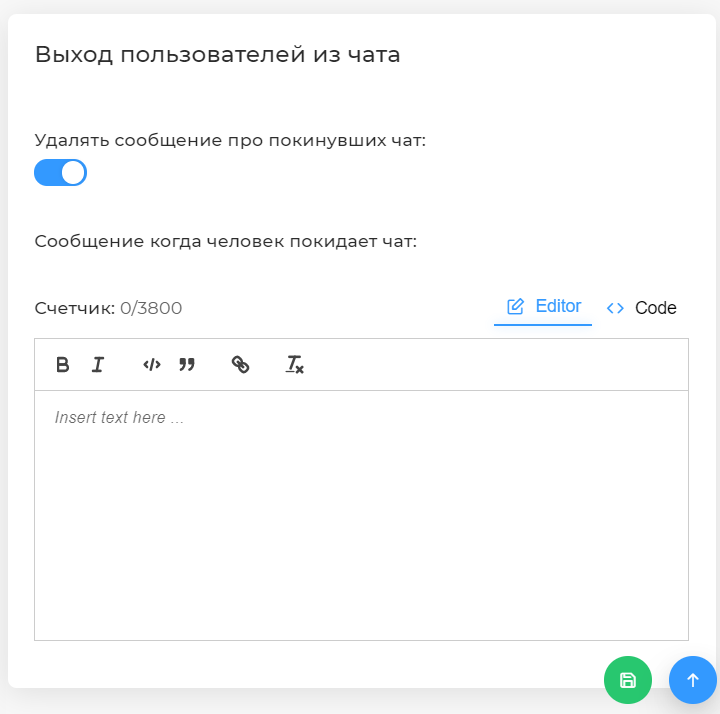Click the angle brackets icon beside Code
The width and height of the screenshot is (720, 714).
pos(615,308)
